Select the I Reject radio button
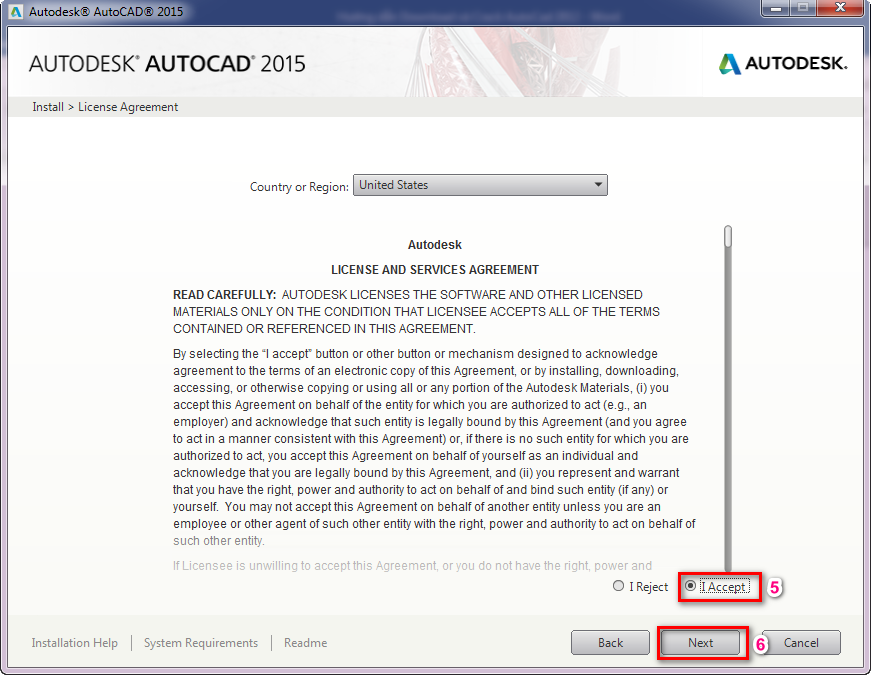The height and width of the screenshot is (675, 871). (618, 586)
